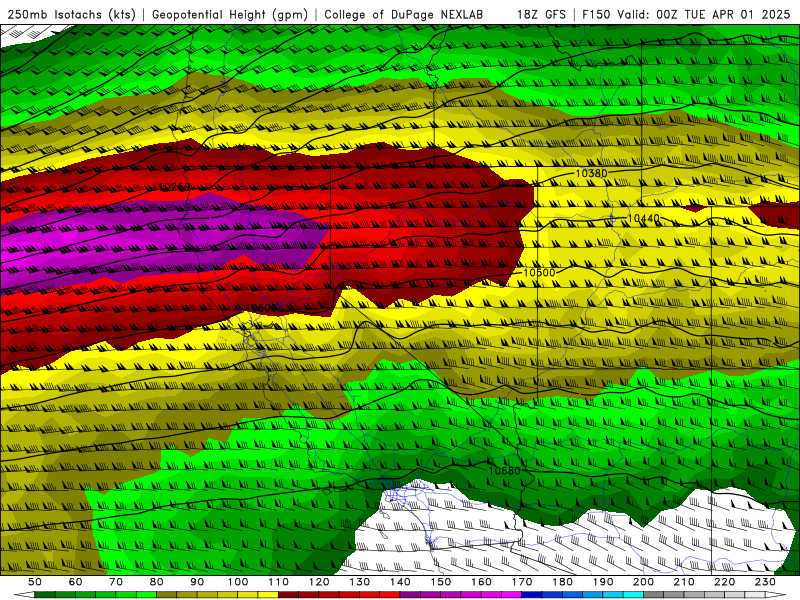This screenshot has width=800, height=600.
Task: Click the 200 knot legend value
Action: 644,582
